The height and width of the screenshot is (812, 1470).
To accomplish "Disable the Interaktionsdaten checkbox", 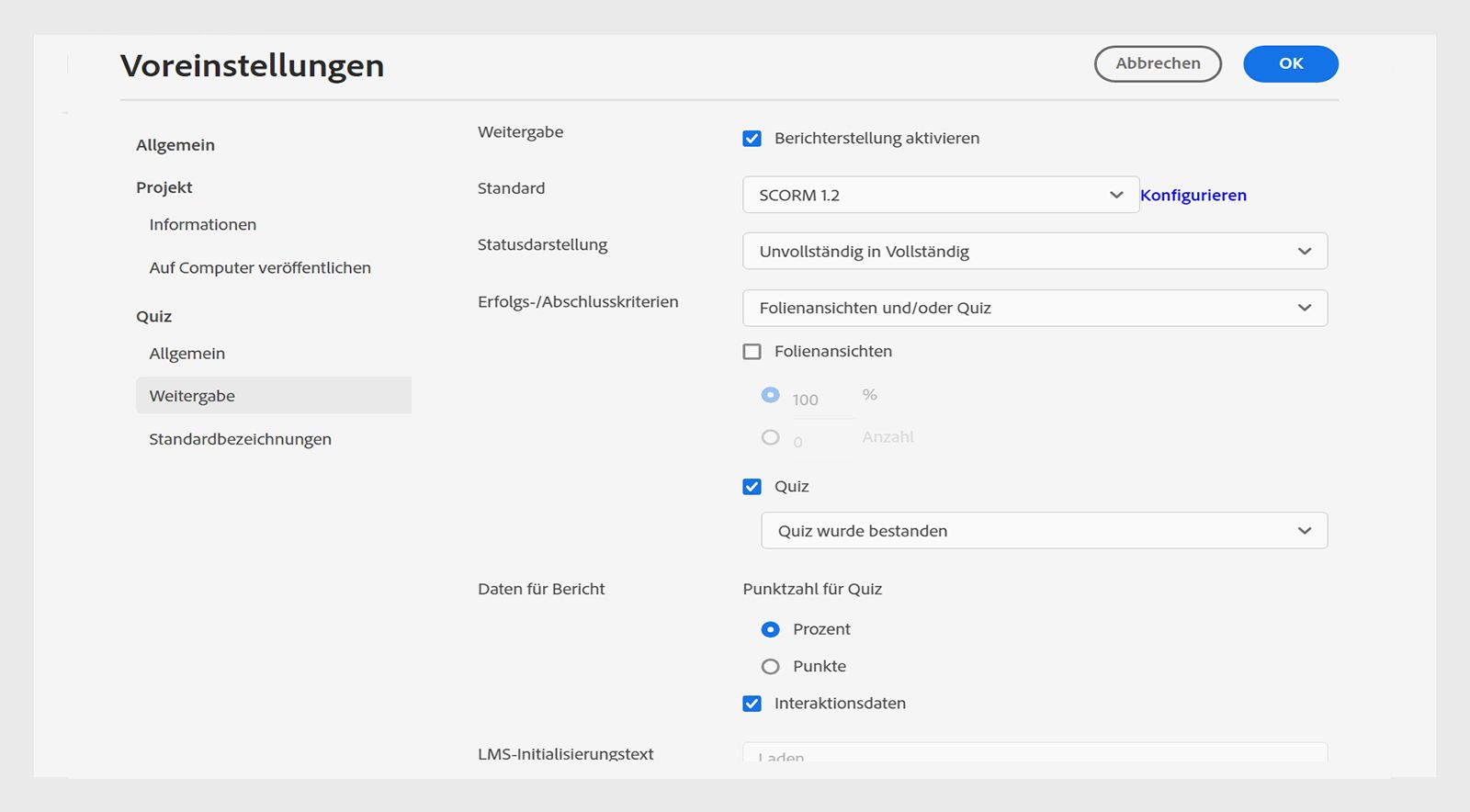I will point(752,704).
